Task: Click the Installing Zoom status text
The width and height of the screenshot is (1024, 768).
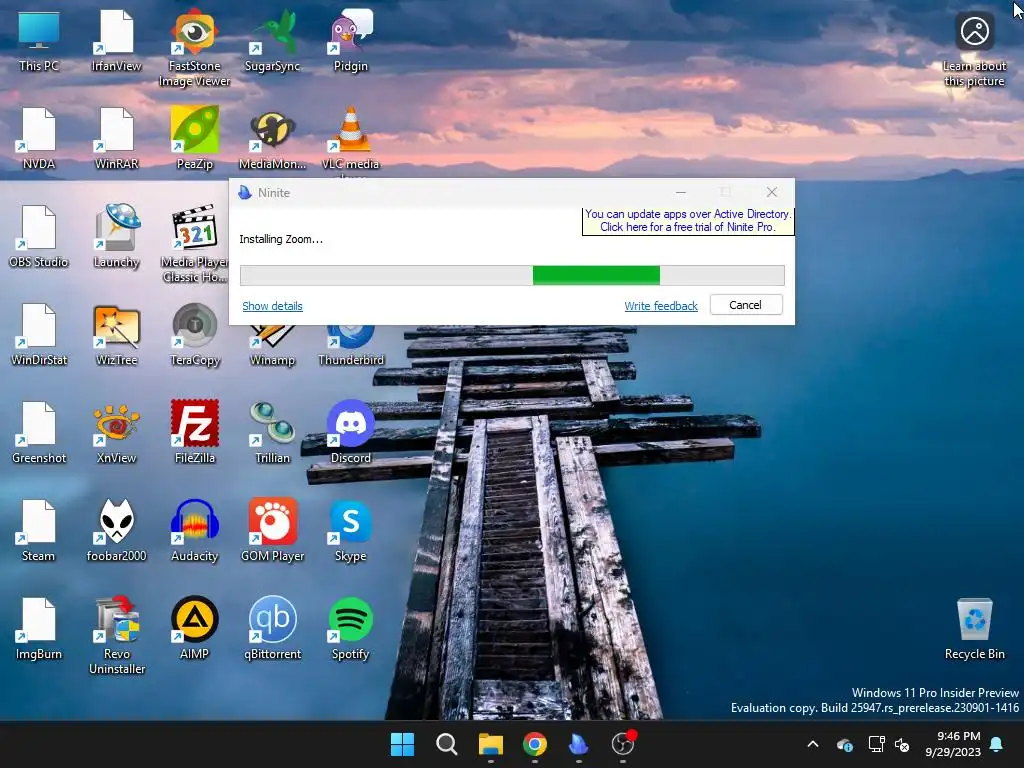Action: pos(281,239)
